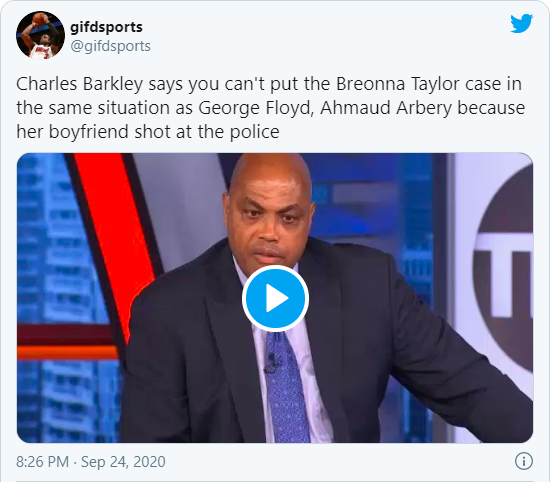Click "George Floyd" in the tweet text
Viewport: 552px width, 482px height.
point(256,108)
